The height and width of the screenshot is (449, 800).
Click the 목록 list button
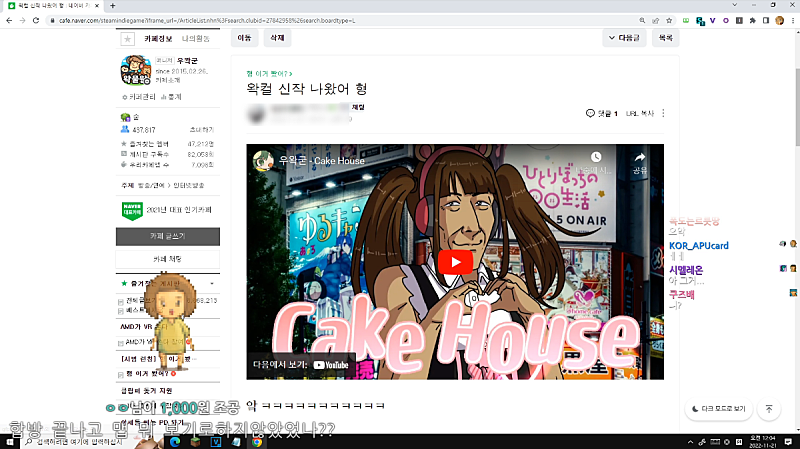[665, 38]
